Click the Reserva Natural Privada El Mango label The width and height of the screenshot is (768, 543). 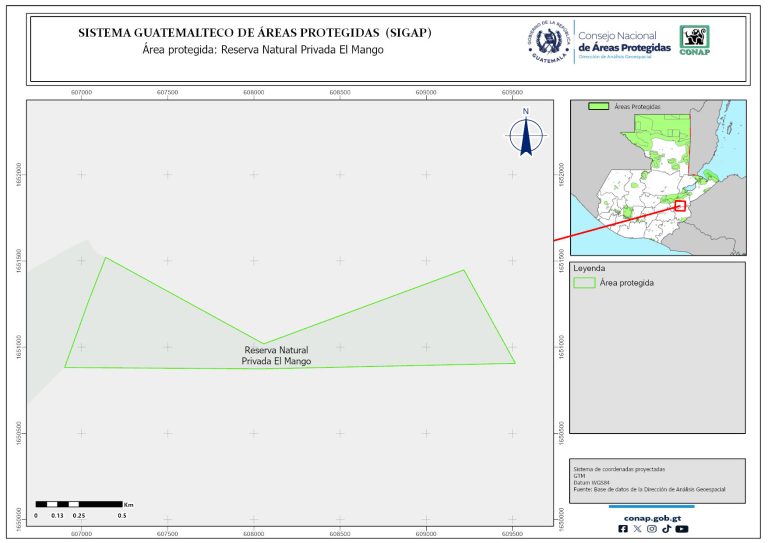coord(276,356)
